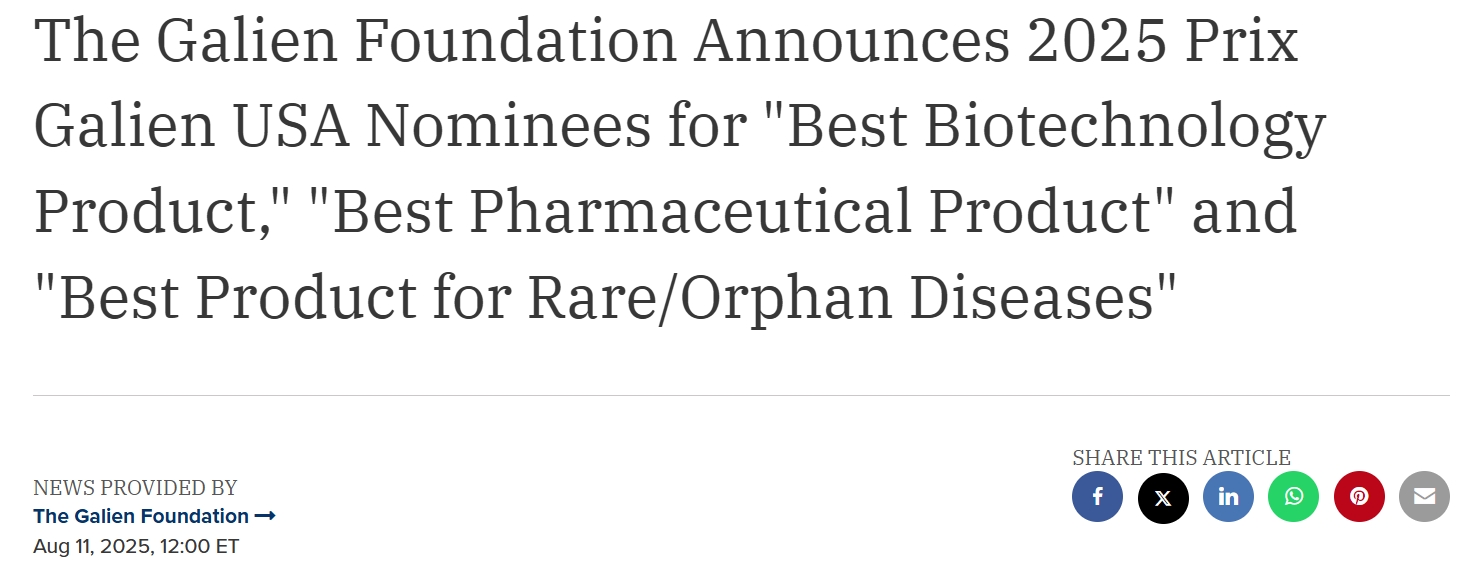1483x571 pixels.
Task: Share this article on X
Action: tap(1163, 497)
